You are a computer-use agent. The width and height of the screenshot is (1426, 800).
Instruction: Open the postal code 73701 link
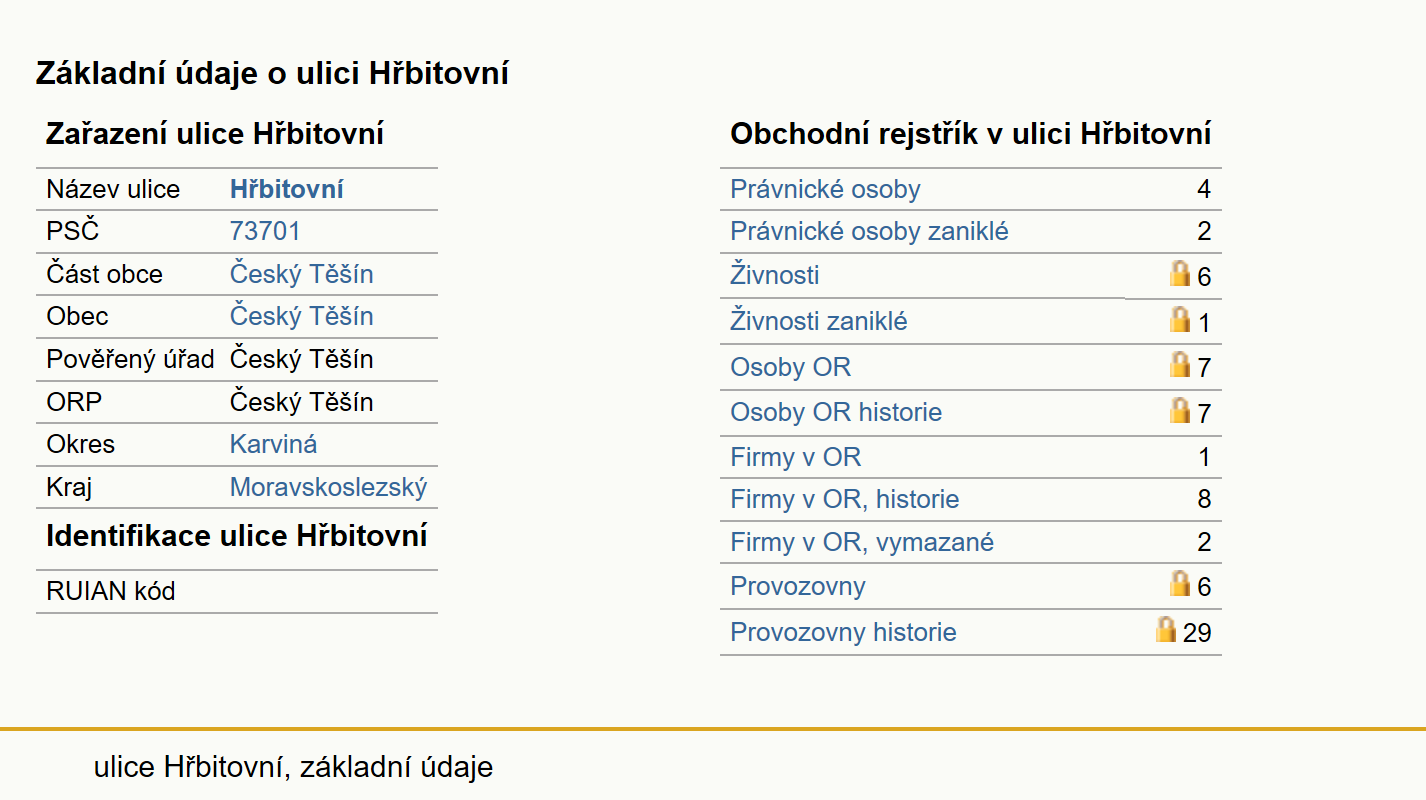pyautogui.click(x=265, y=231)
